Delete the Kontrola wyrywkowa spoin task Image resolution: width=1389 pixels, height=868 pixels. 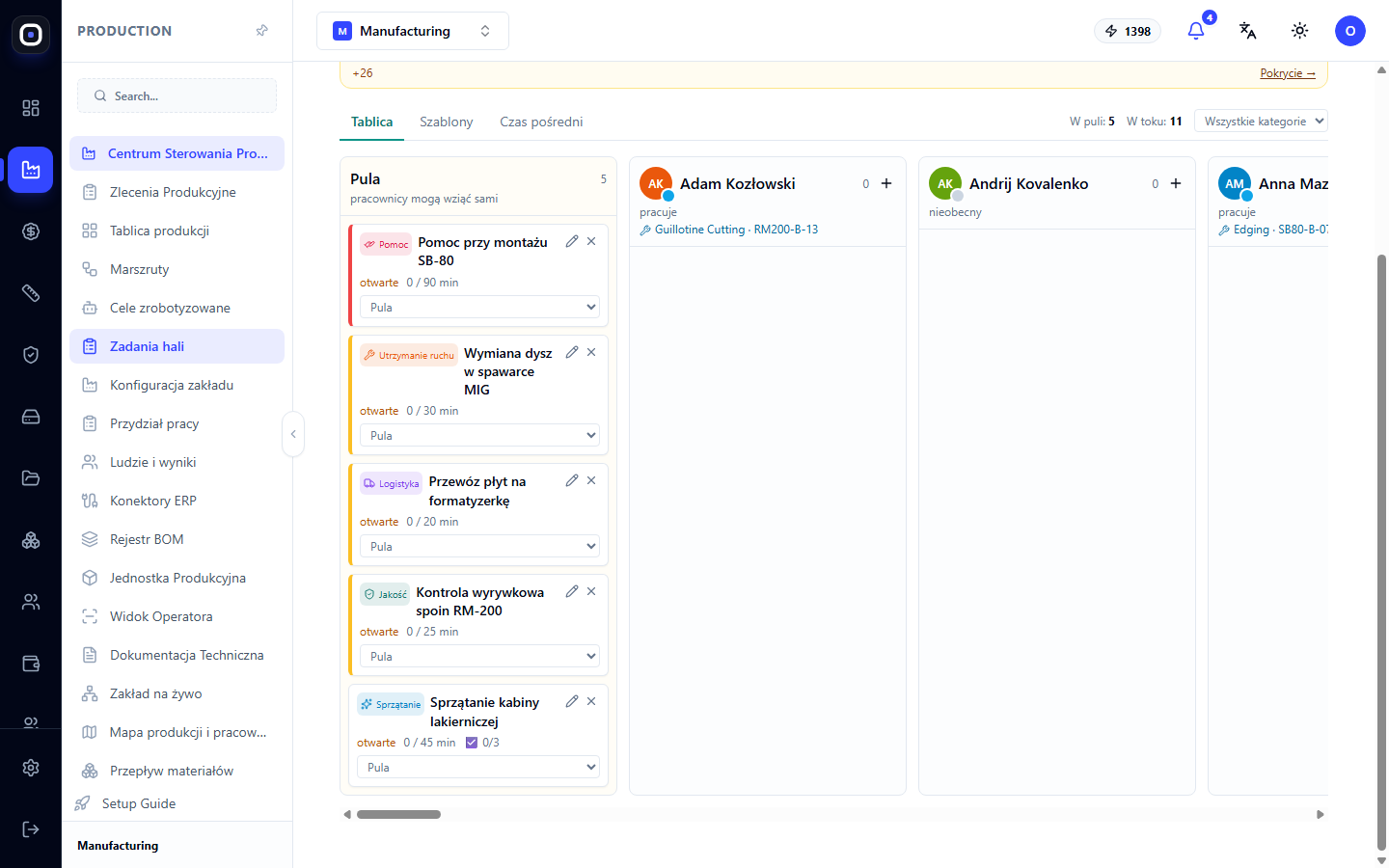point(591,591)
